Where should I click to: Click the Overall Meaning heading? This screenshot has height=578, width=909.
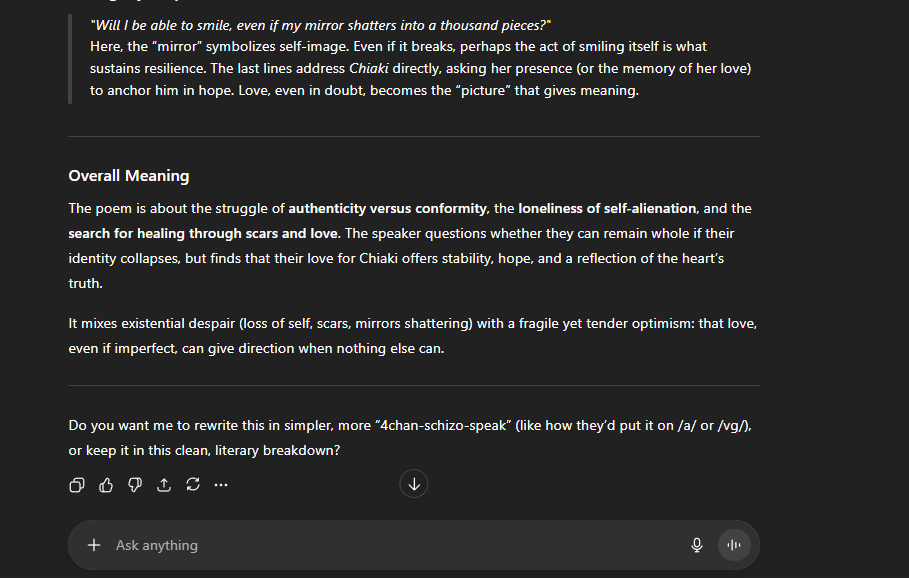coord(129,176)
